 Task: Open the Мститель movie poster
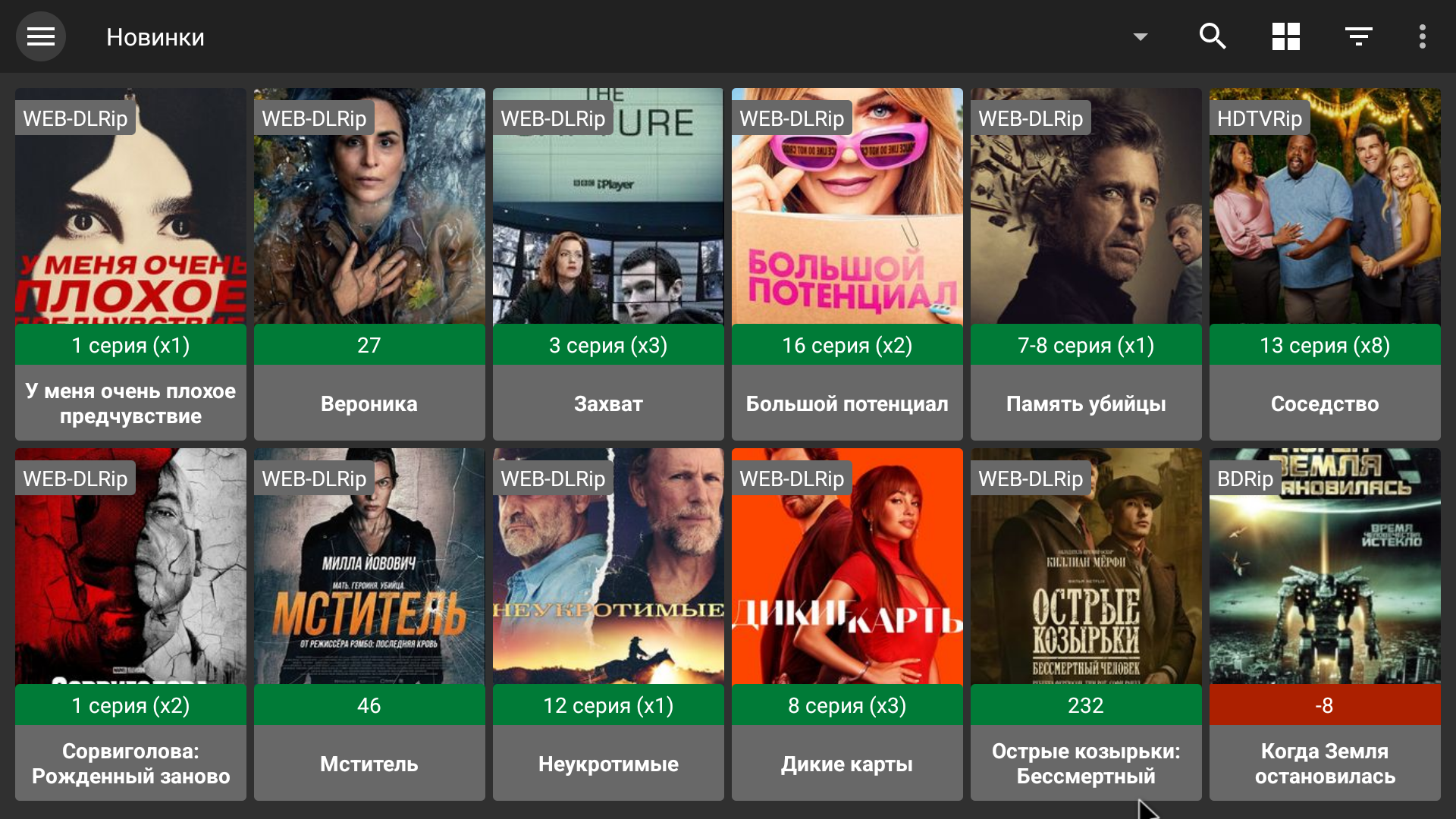[x=369, y=576]
